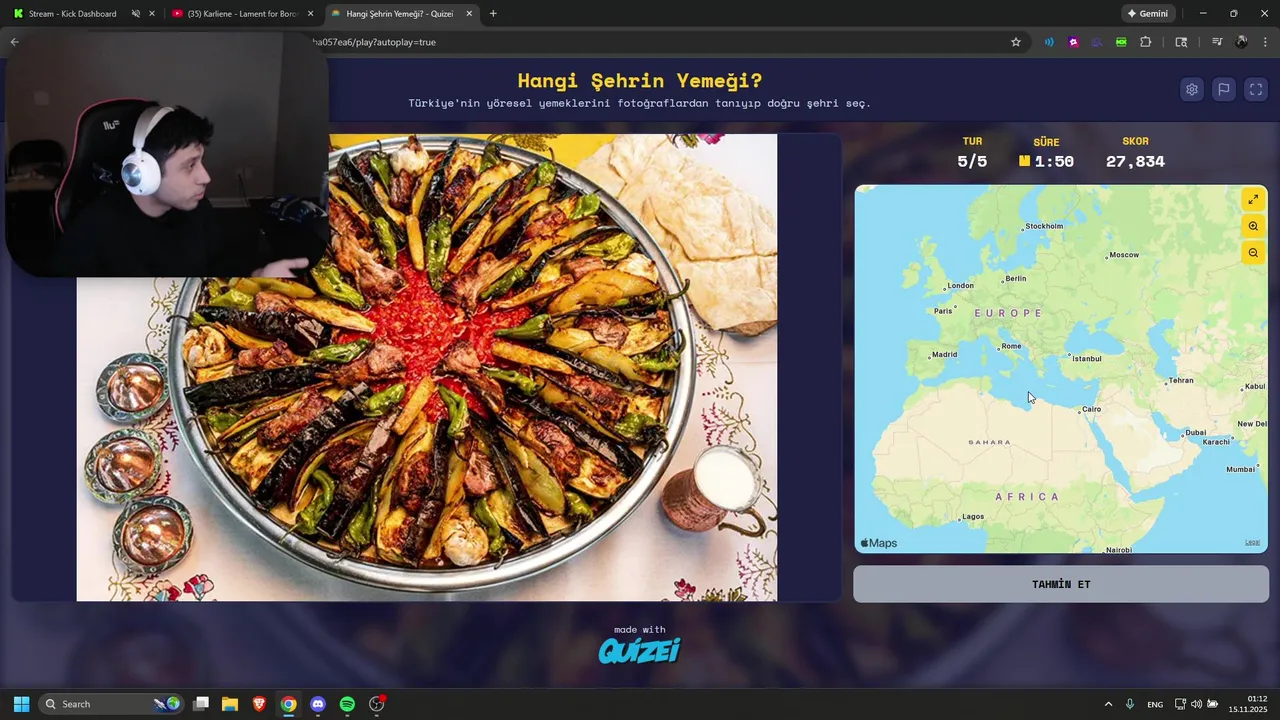Open the tab search screen icon
The image size is (1280, 720).
coord(1181,42)
